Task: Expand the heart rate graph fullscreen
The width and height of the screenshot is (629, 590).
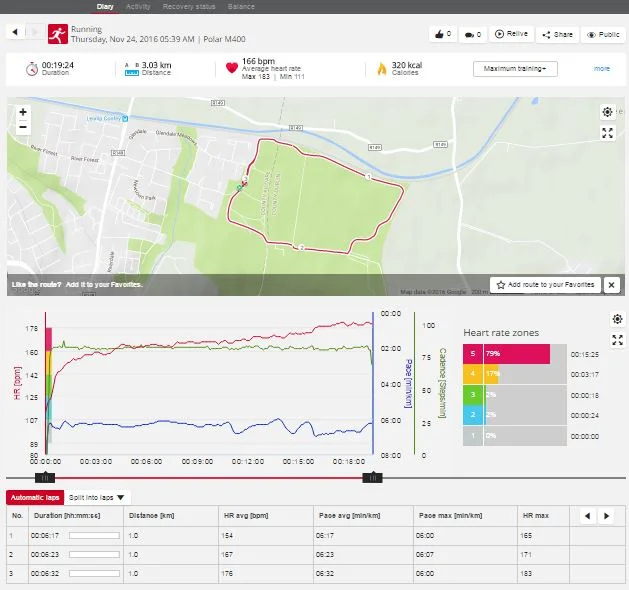Action: (617, 340)
